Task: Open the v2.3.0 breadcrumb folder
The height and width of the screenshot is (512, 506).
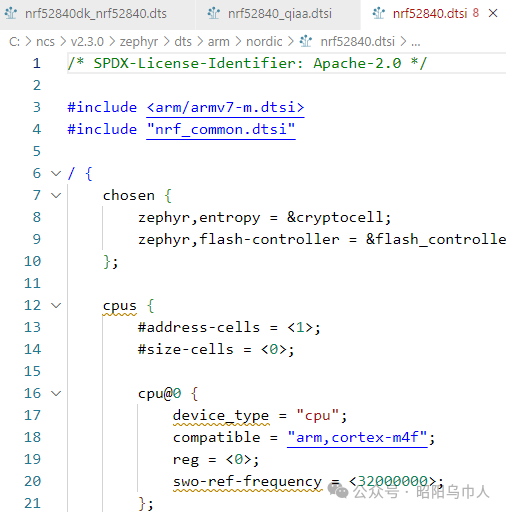Action: coord(87,42)
